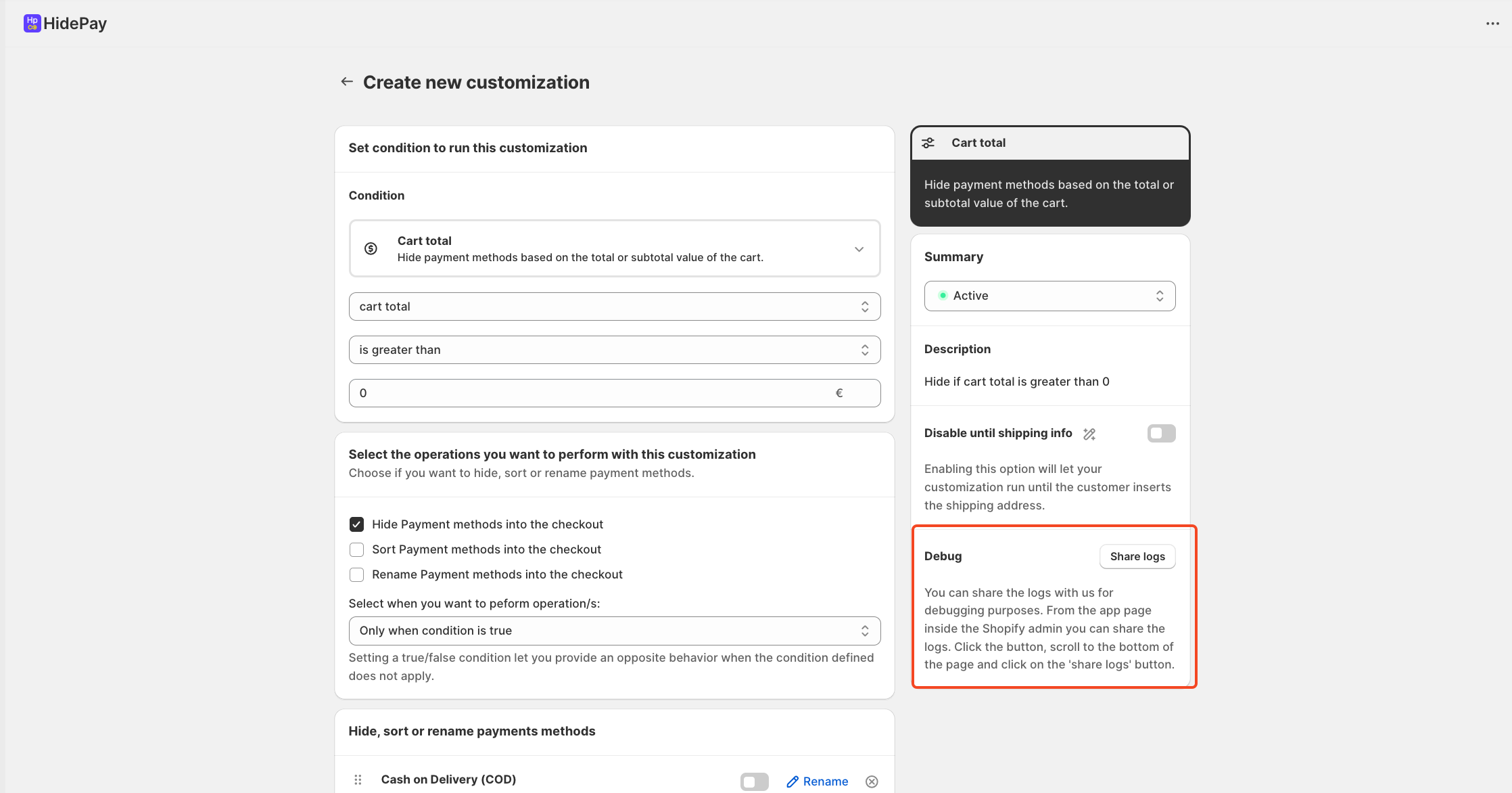
Task: Click the Rename link for Cash on Delivery
Action: [818, 781]
